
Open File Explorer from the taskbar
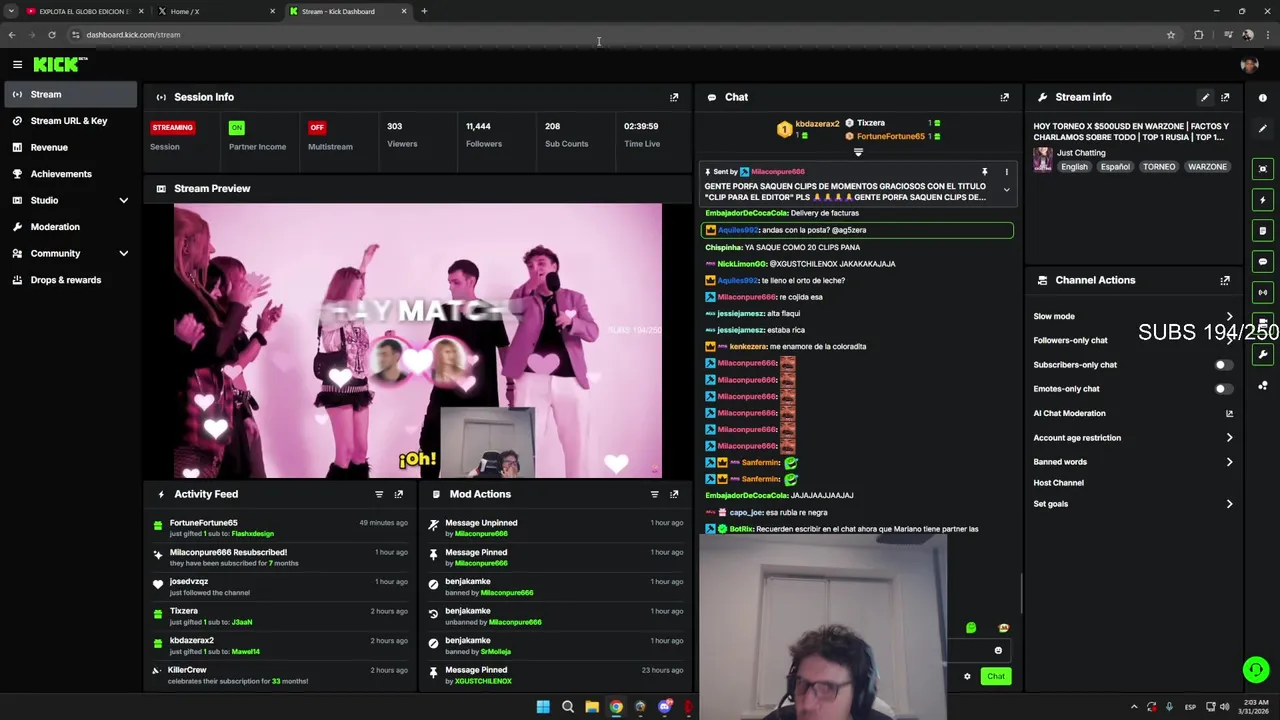(592, 707)
